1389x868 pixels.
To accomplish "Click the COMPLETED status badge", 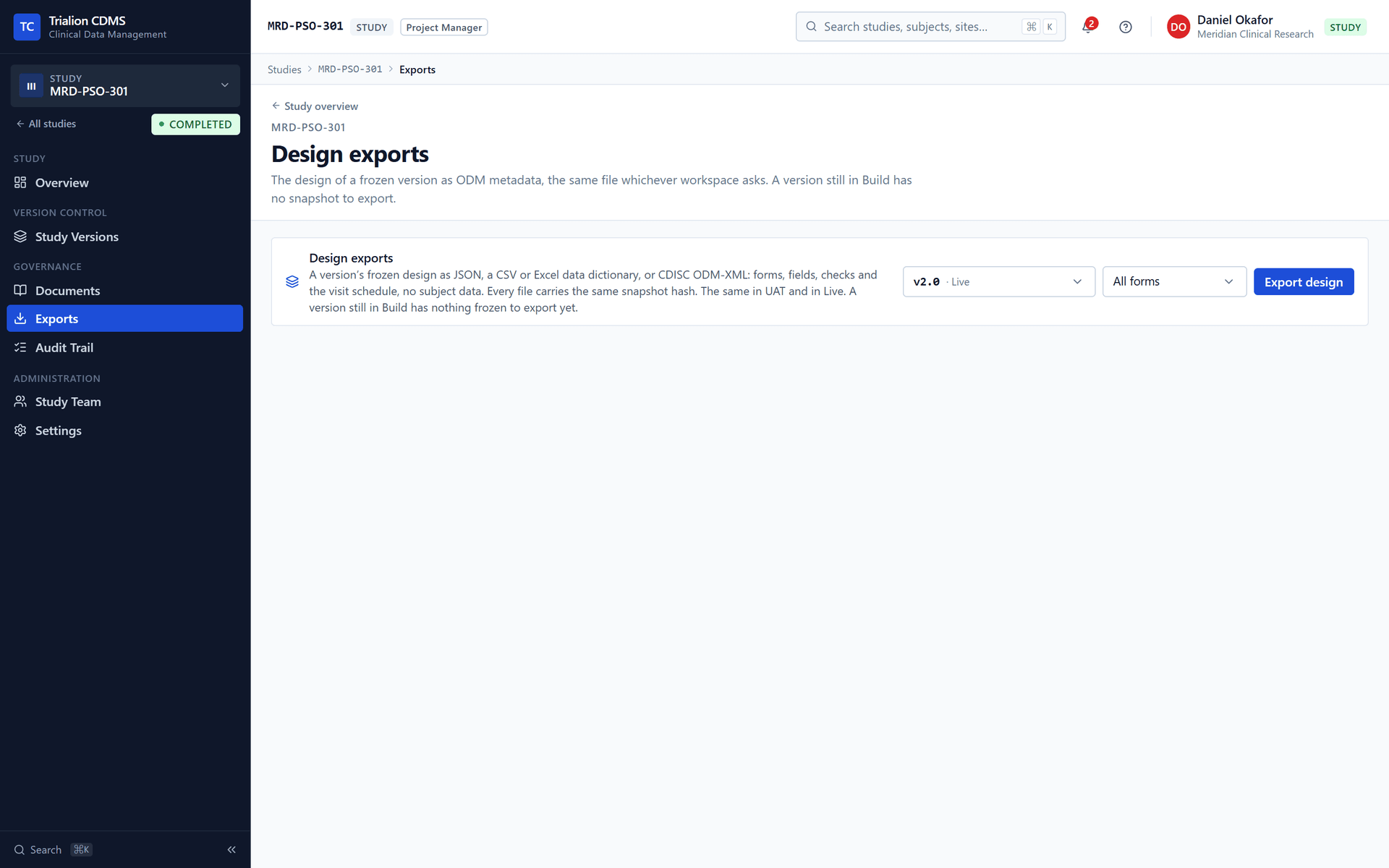I will 195,124.
